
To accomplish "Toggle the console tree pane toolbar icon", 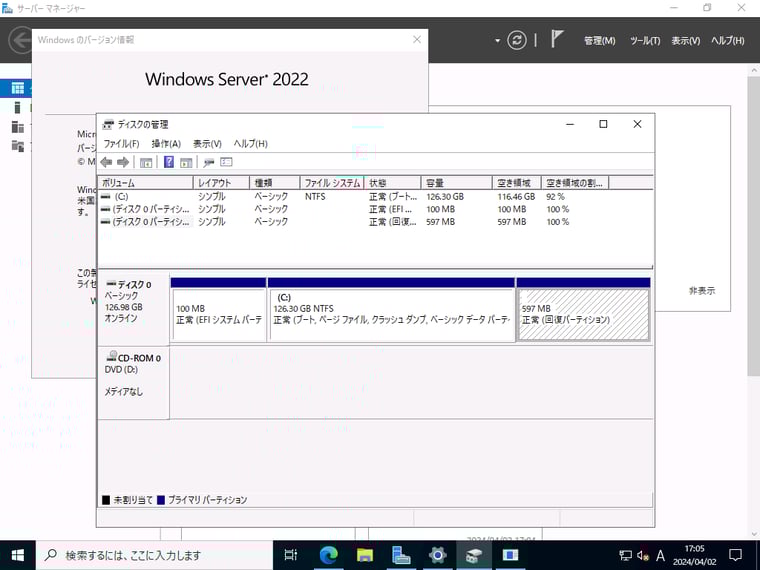I will tap(146, 162).
